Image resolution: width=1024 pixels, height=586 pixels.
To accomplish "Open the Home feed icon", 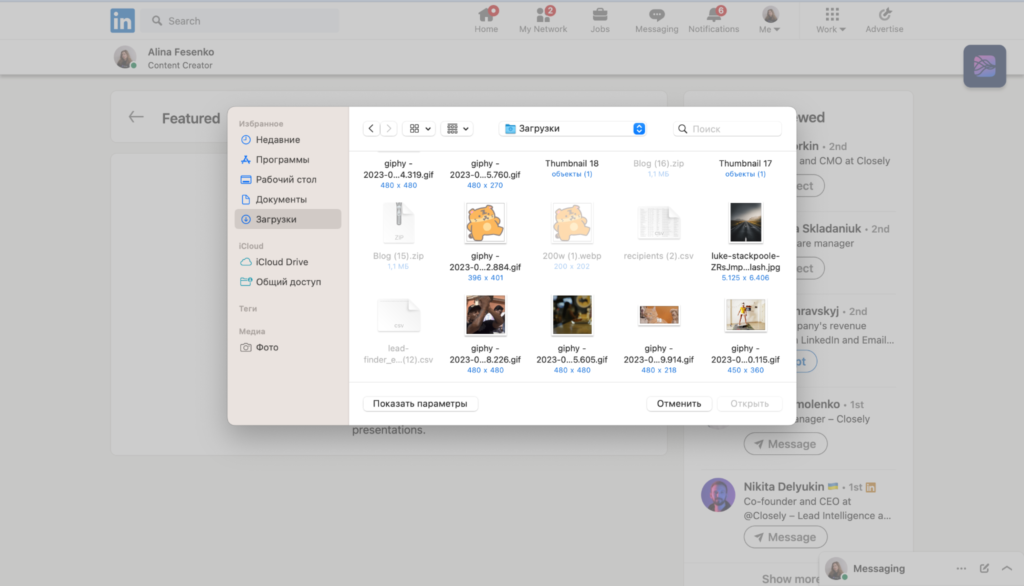I will (x=486, y=16).
